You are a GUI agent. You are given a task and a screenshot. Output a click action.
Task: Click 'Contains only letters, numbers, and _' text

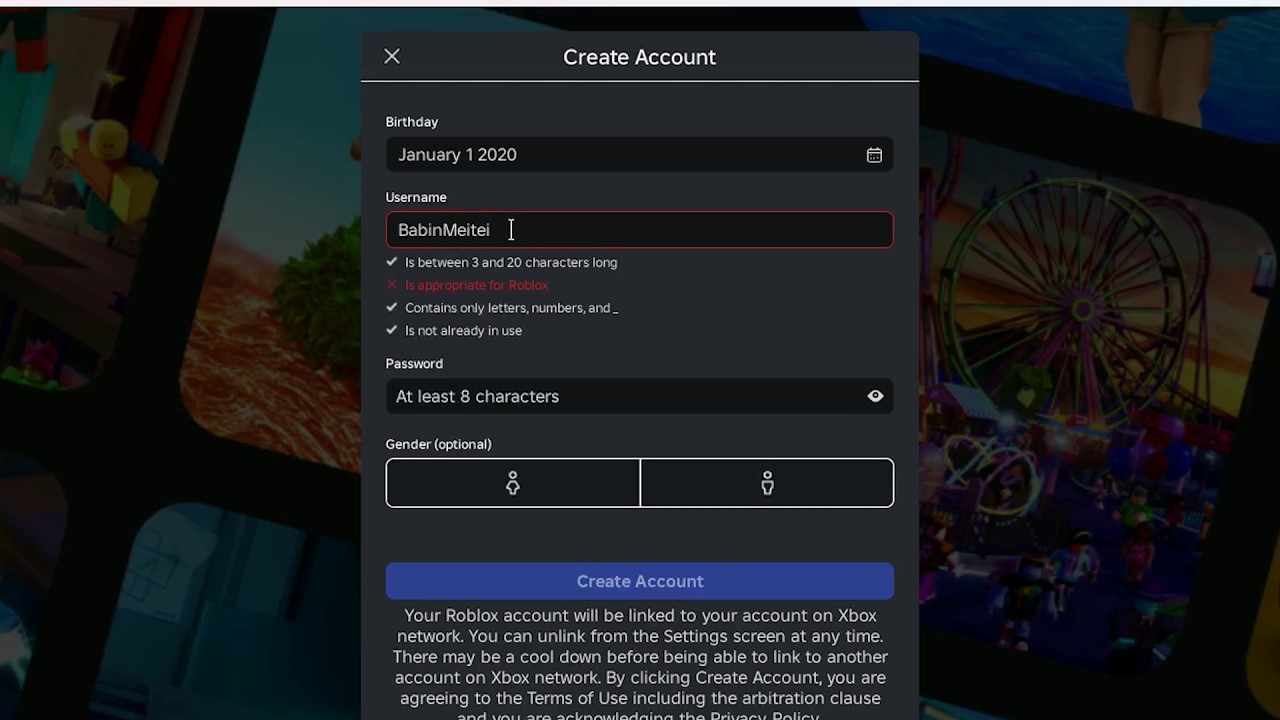click(511, 308)
